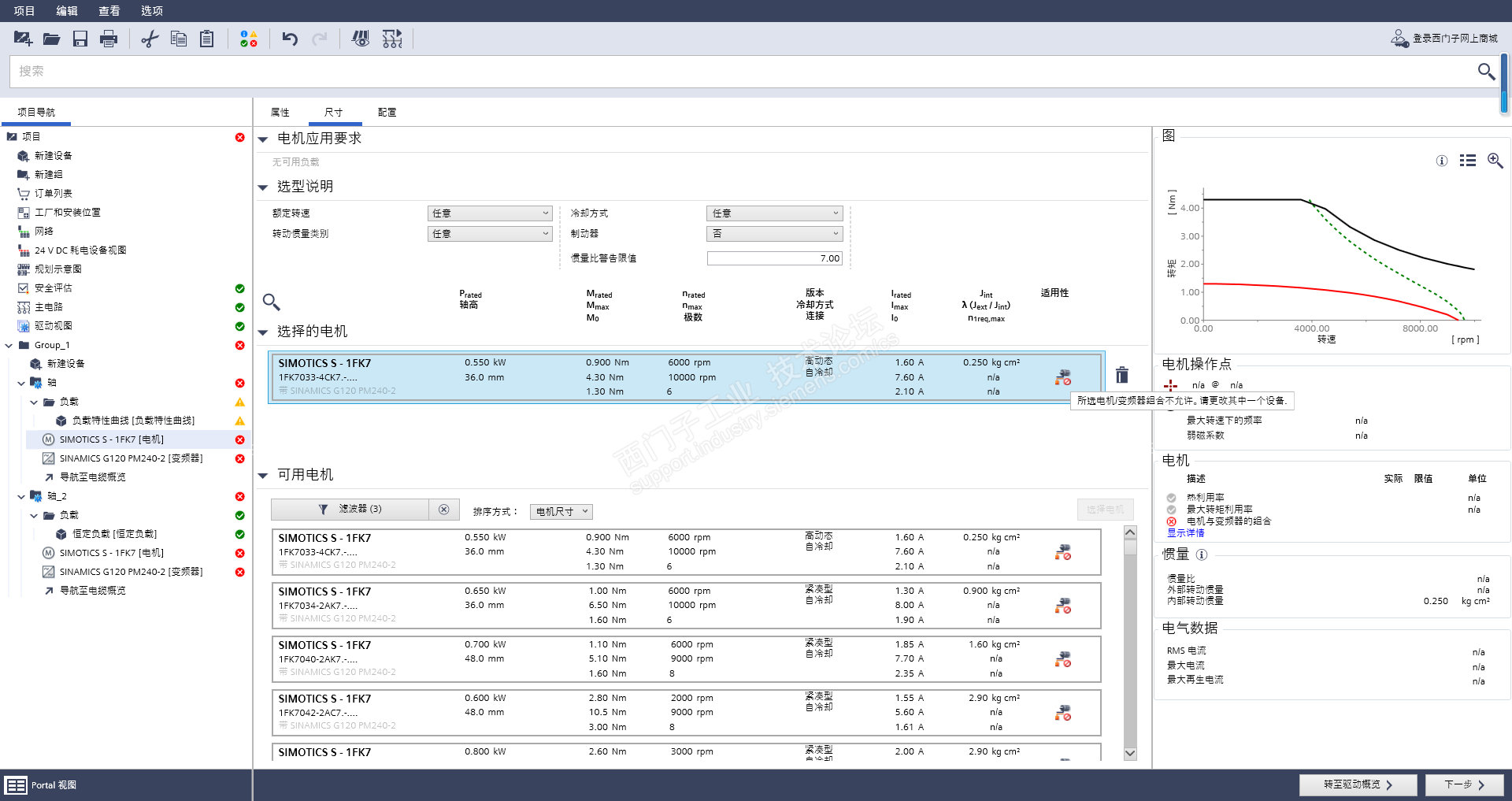The image size is (1512, 801).
Task: Switch to the 属性 tab
Action: (280, 113)
